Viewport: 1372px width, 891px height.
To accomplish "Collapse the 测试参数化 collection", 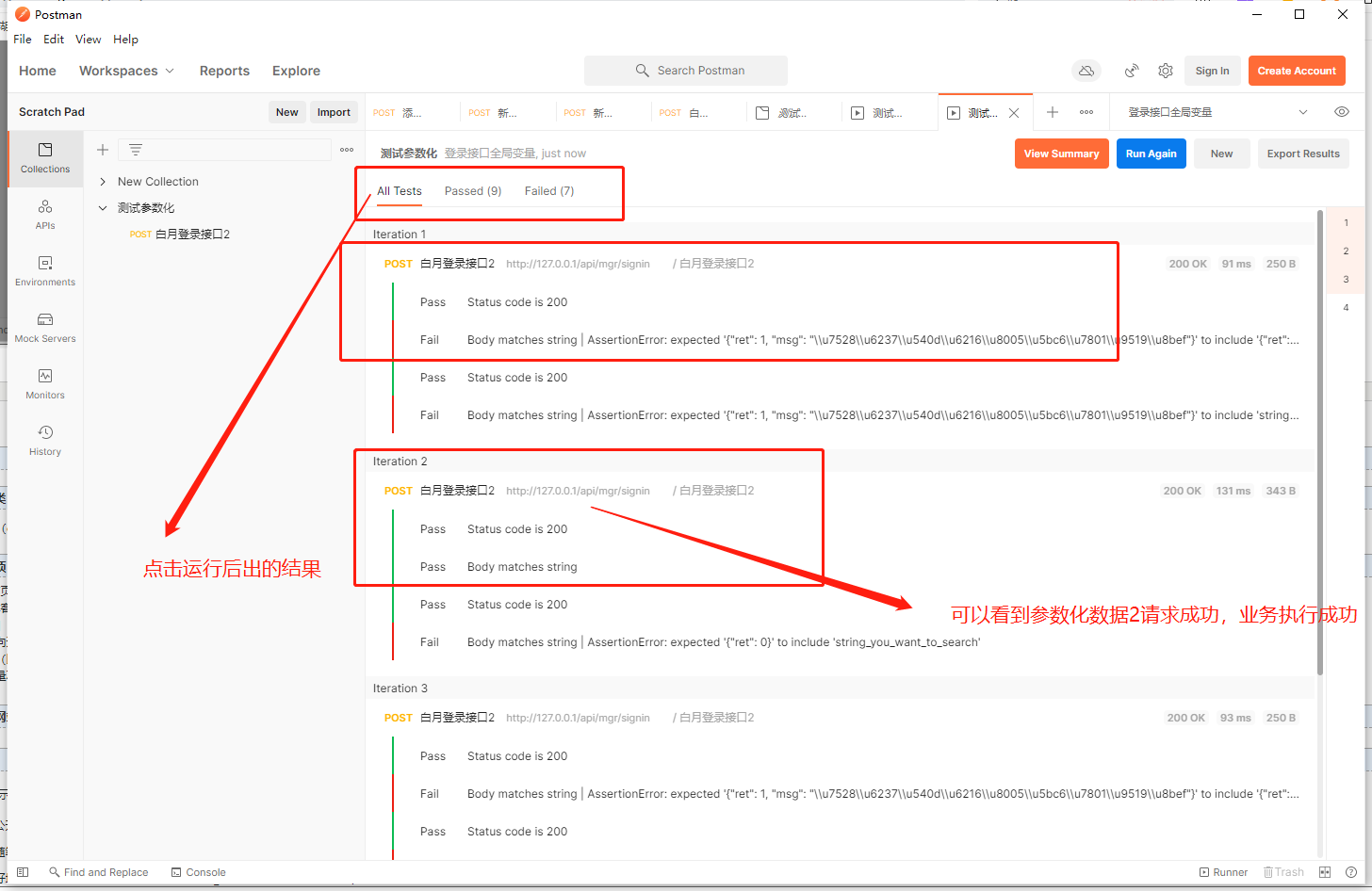I will coord(103,208).
